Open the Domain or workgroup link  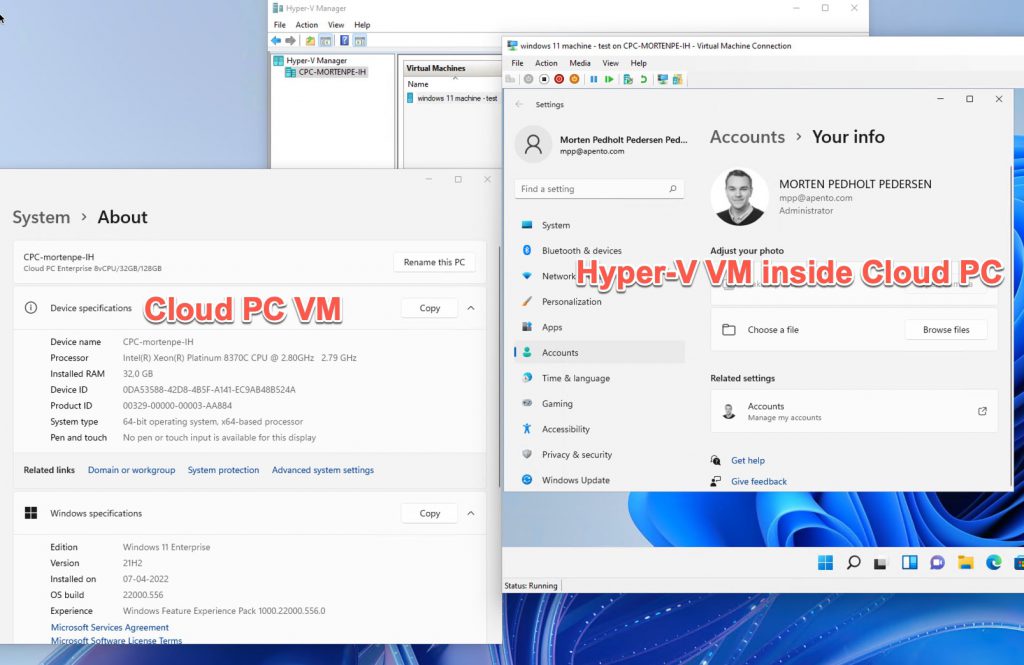click(131, 470)
